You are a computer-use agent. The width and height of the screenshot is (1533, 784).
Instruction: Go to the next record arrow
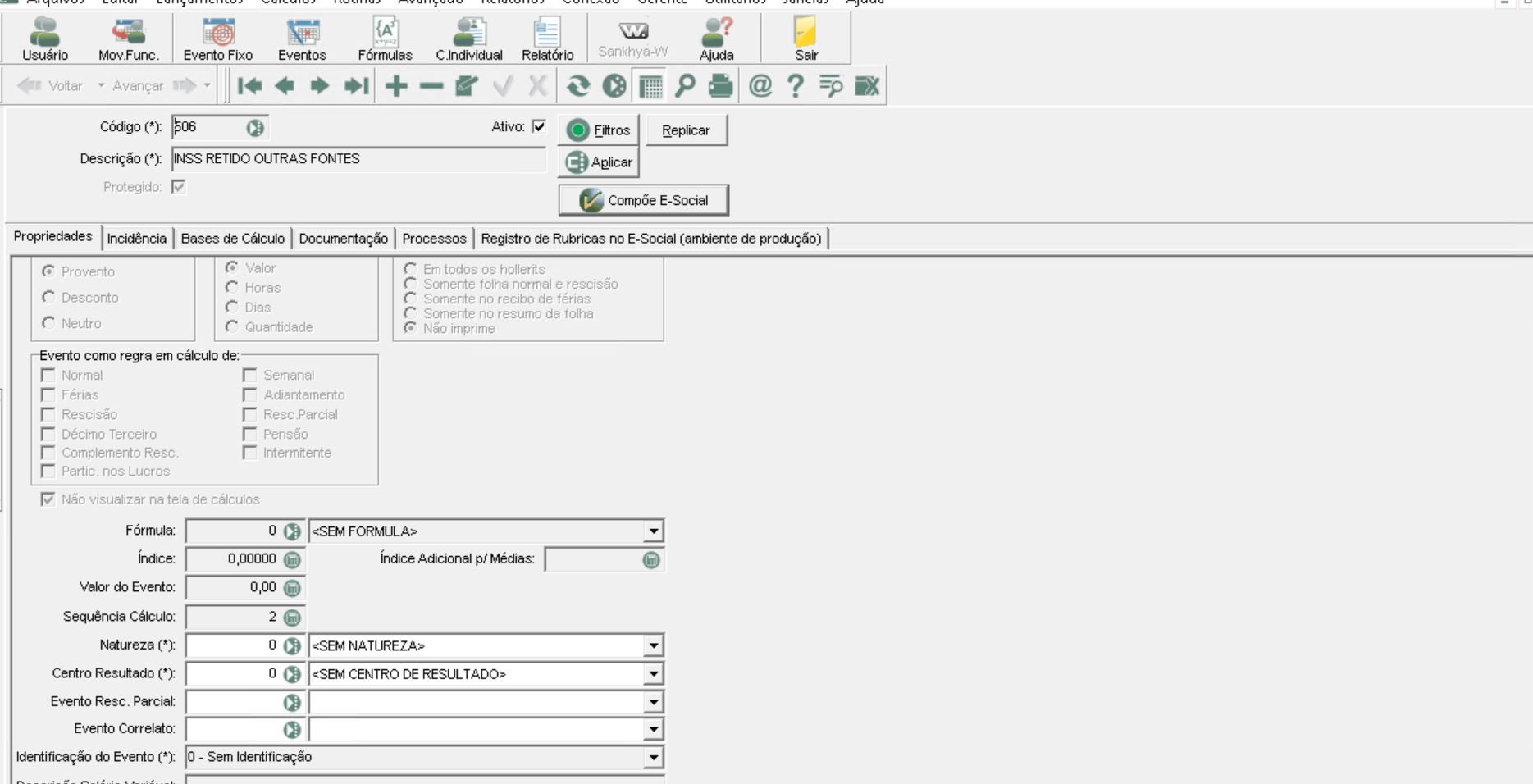tap(320, 85)
